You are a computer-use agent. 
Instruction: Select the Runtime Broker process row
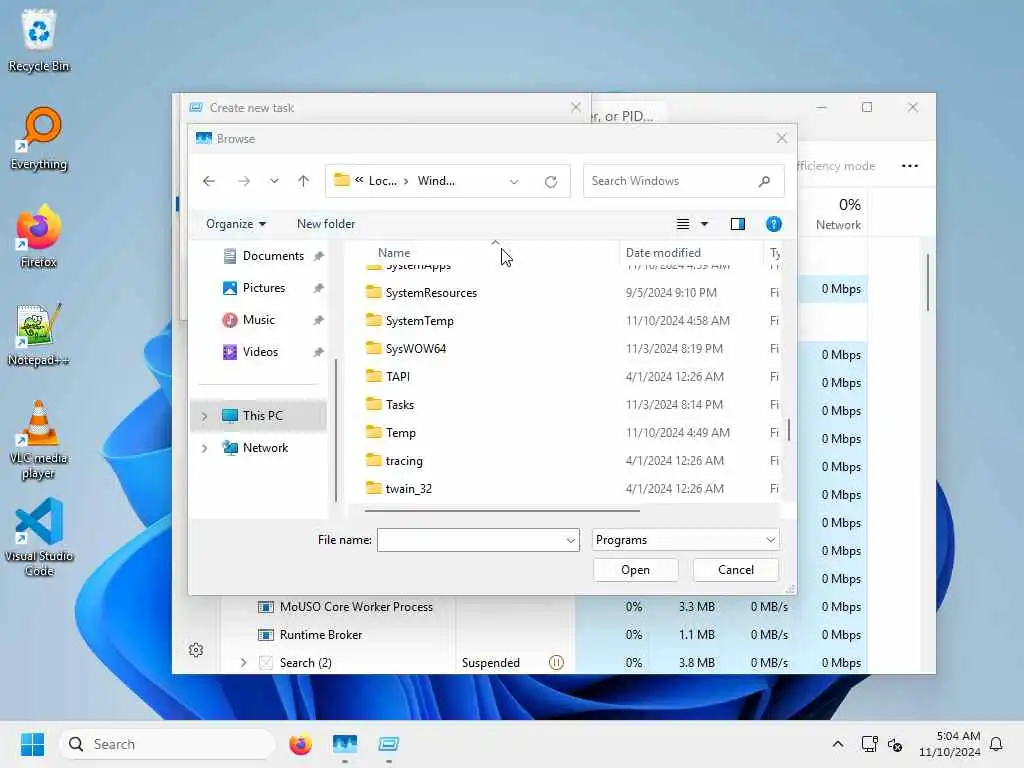320,635
